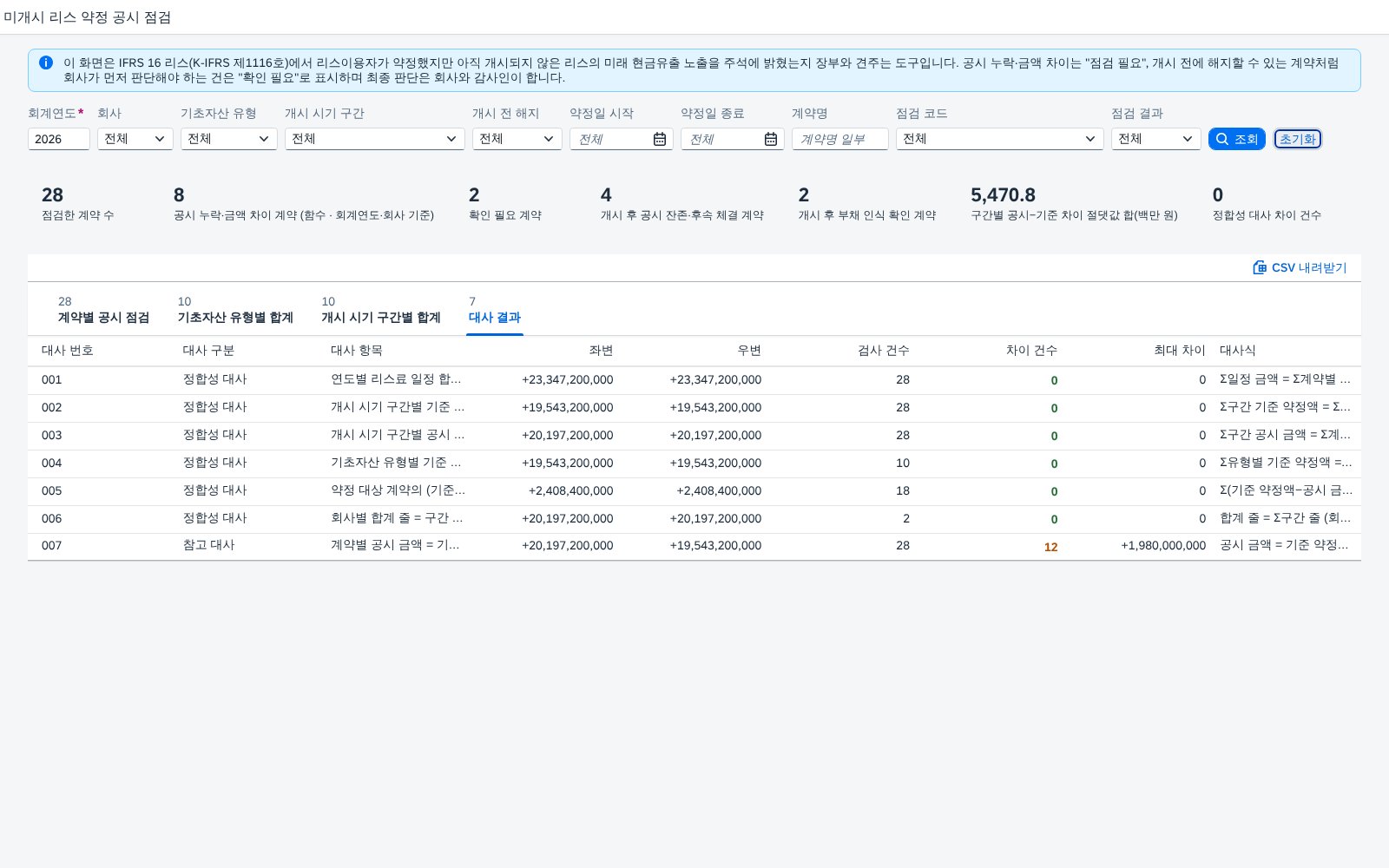Switch to 기초자산 유형별 합계 tab
This screenshot has height=868, width=1389.
[235, 310]
